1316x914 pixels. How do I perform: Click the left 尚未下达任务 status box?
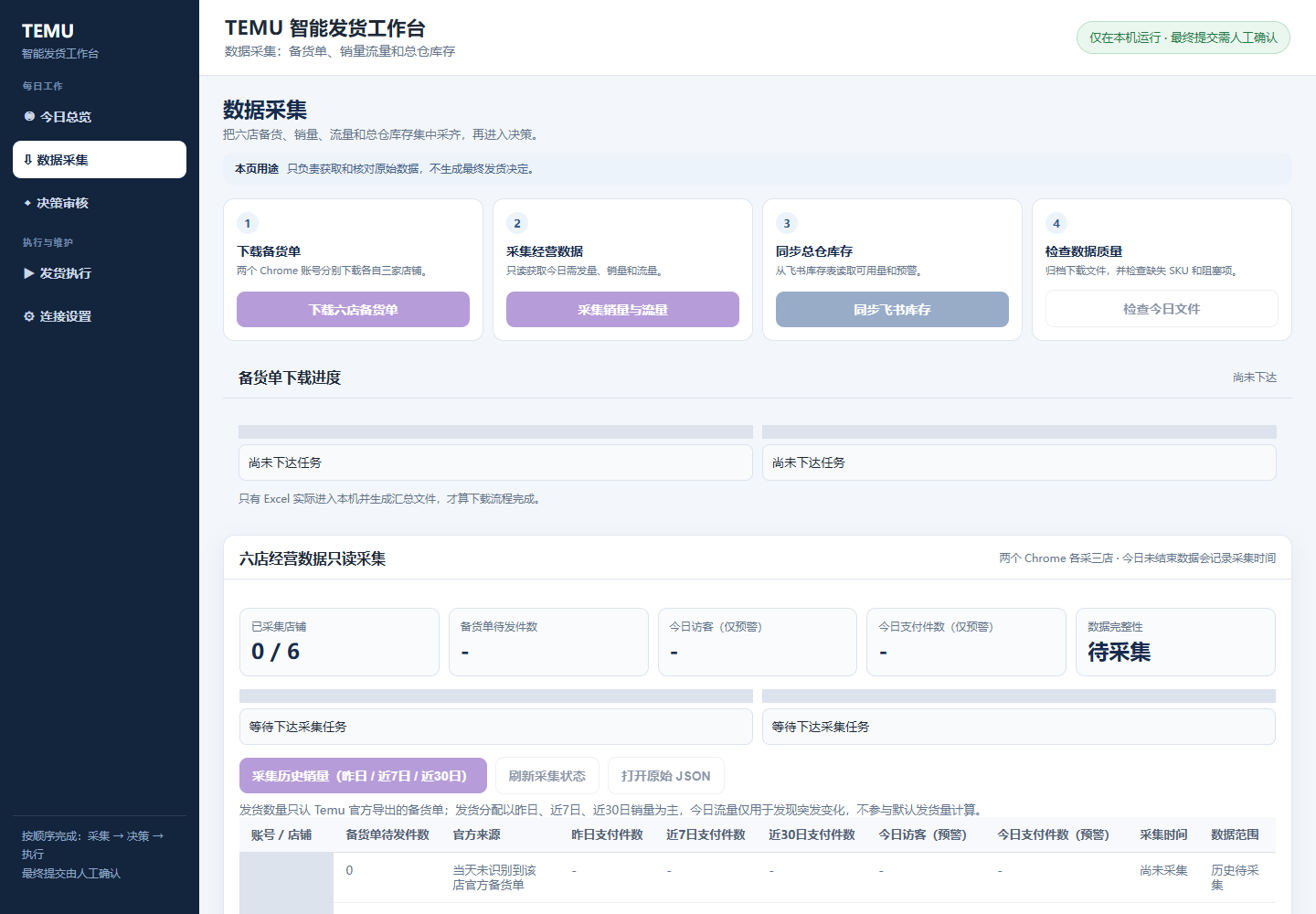[495, 462]
